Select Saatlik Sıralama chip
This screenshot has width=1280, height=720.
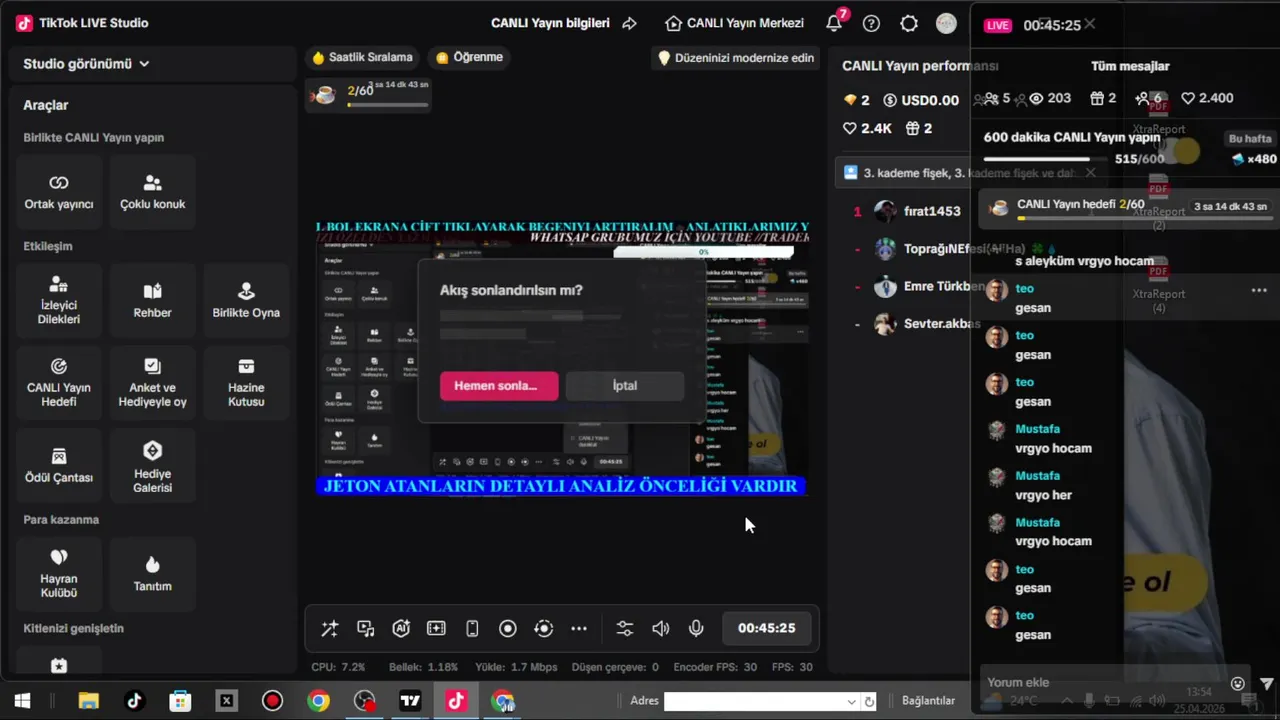362,57
